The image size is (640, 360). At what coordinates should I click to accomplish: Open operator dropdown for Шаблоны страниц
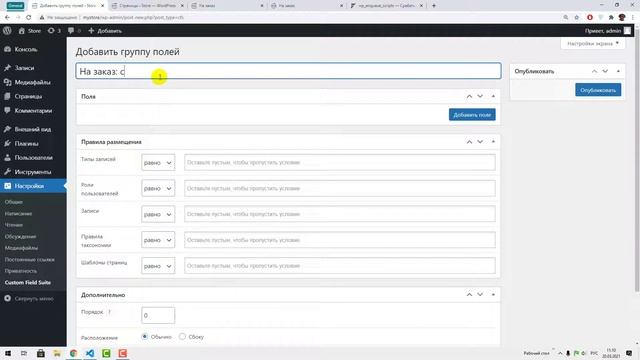tap(158, 266)
